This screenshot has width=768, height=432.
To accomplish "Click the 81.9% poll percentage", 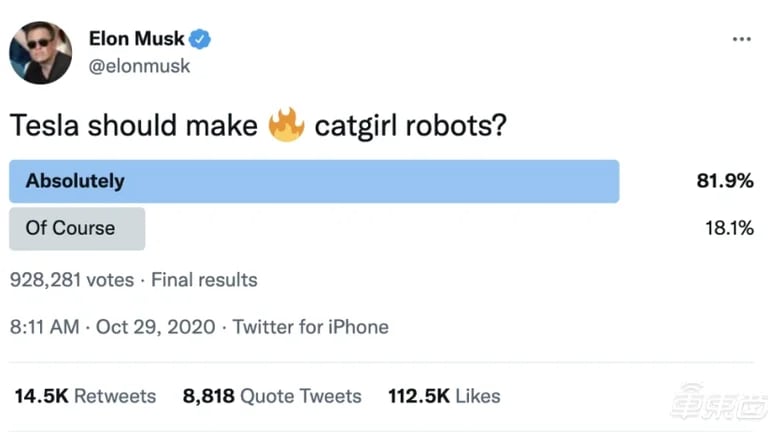I will pyautogui.click(x=725, y=182).
